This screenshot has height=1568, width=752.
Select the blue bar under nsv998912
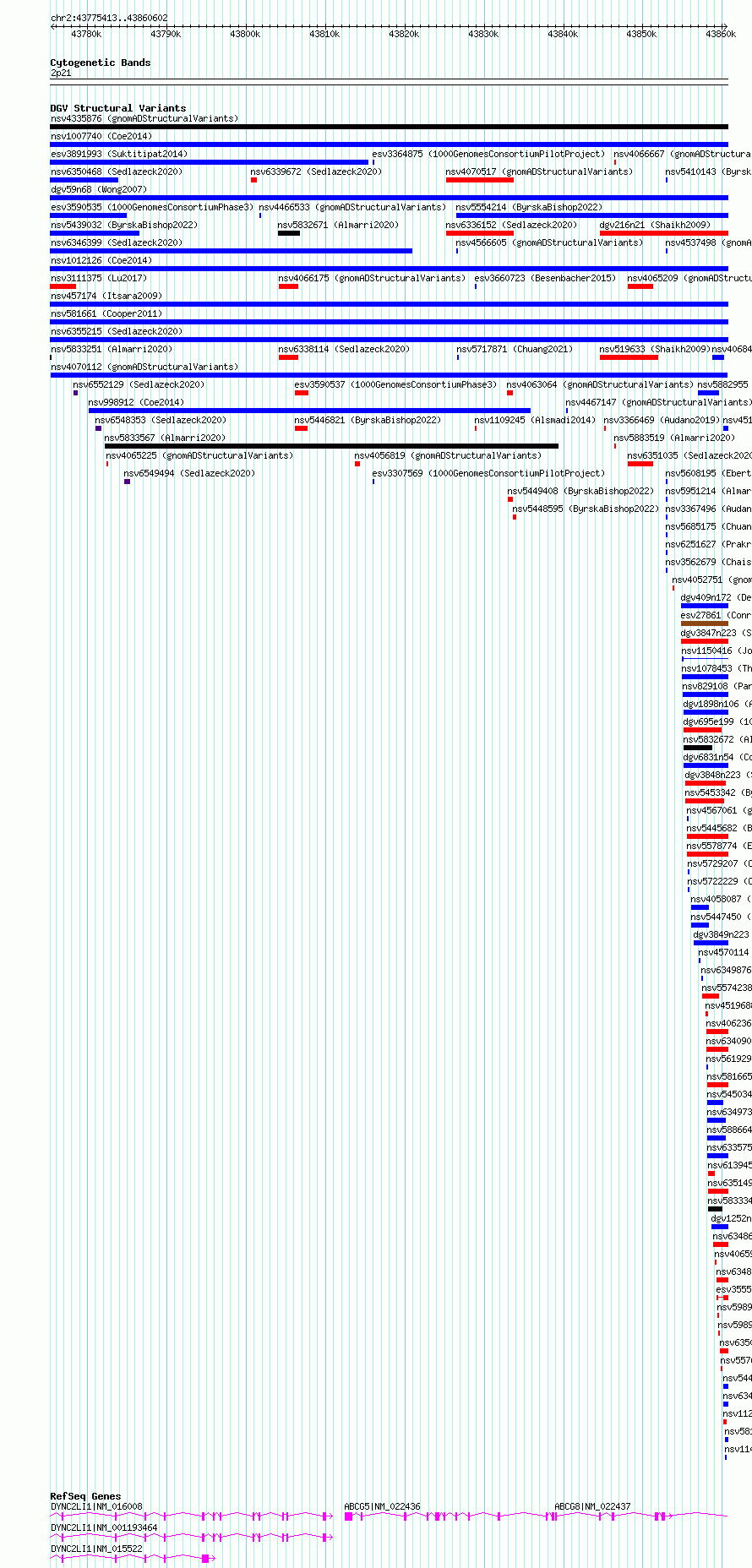tap(309, 411)
